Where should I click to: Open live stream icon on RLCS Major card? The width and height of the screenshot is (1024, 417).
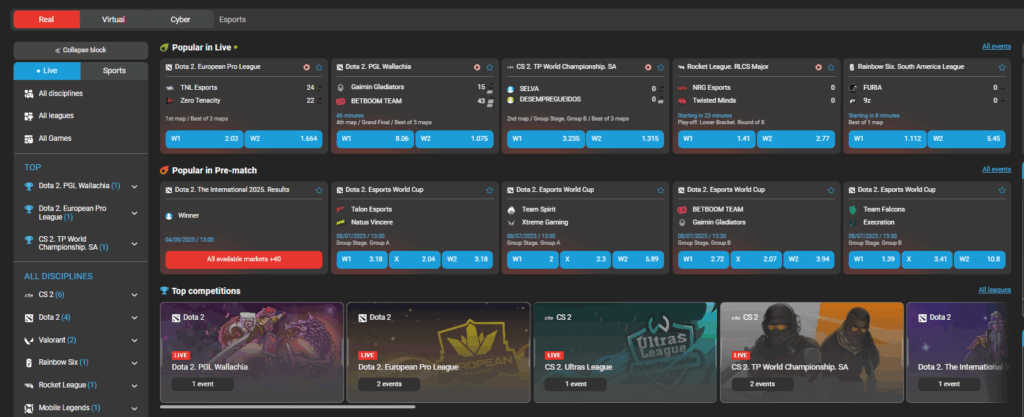coord(818,67)
